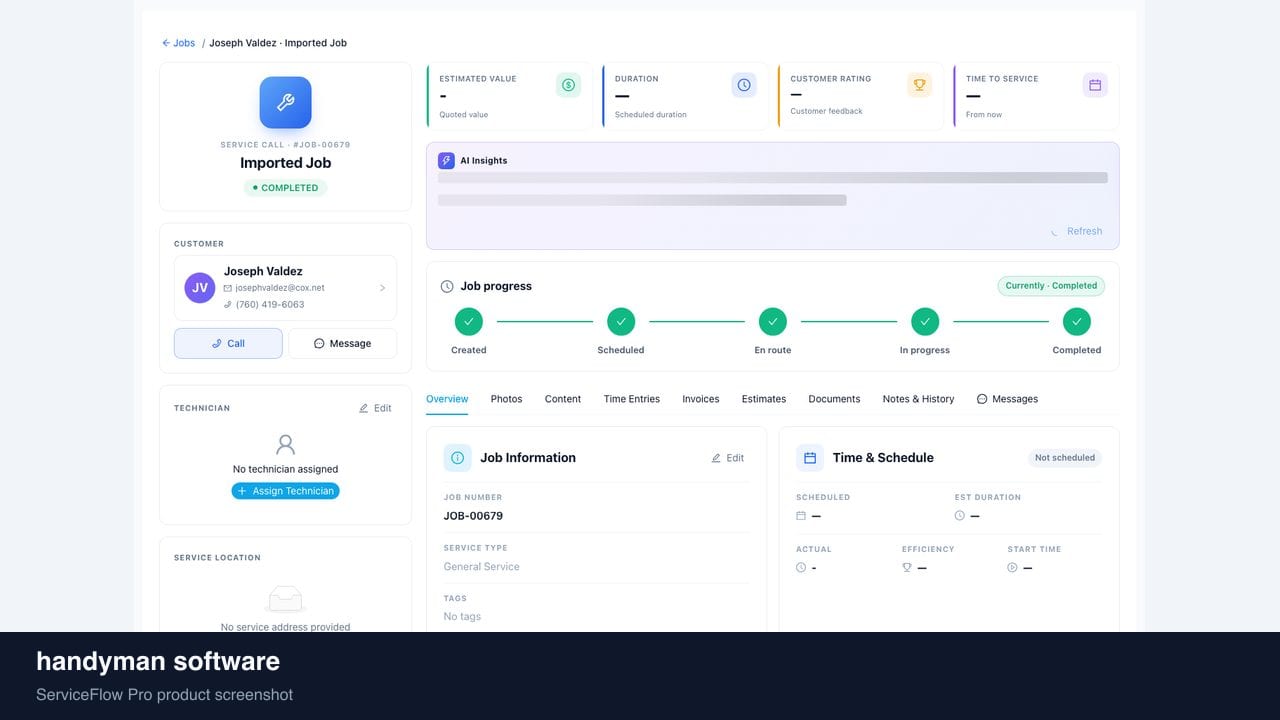Click the calendar icon in Time to Service card
The height and width of the screenshot is (720, 1280).
coord(1095,85)
